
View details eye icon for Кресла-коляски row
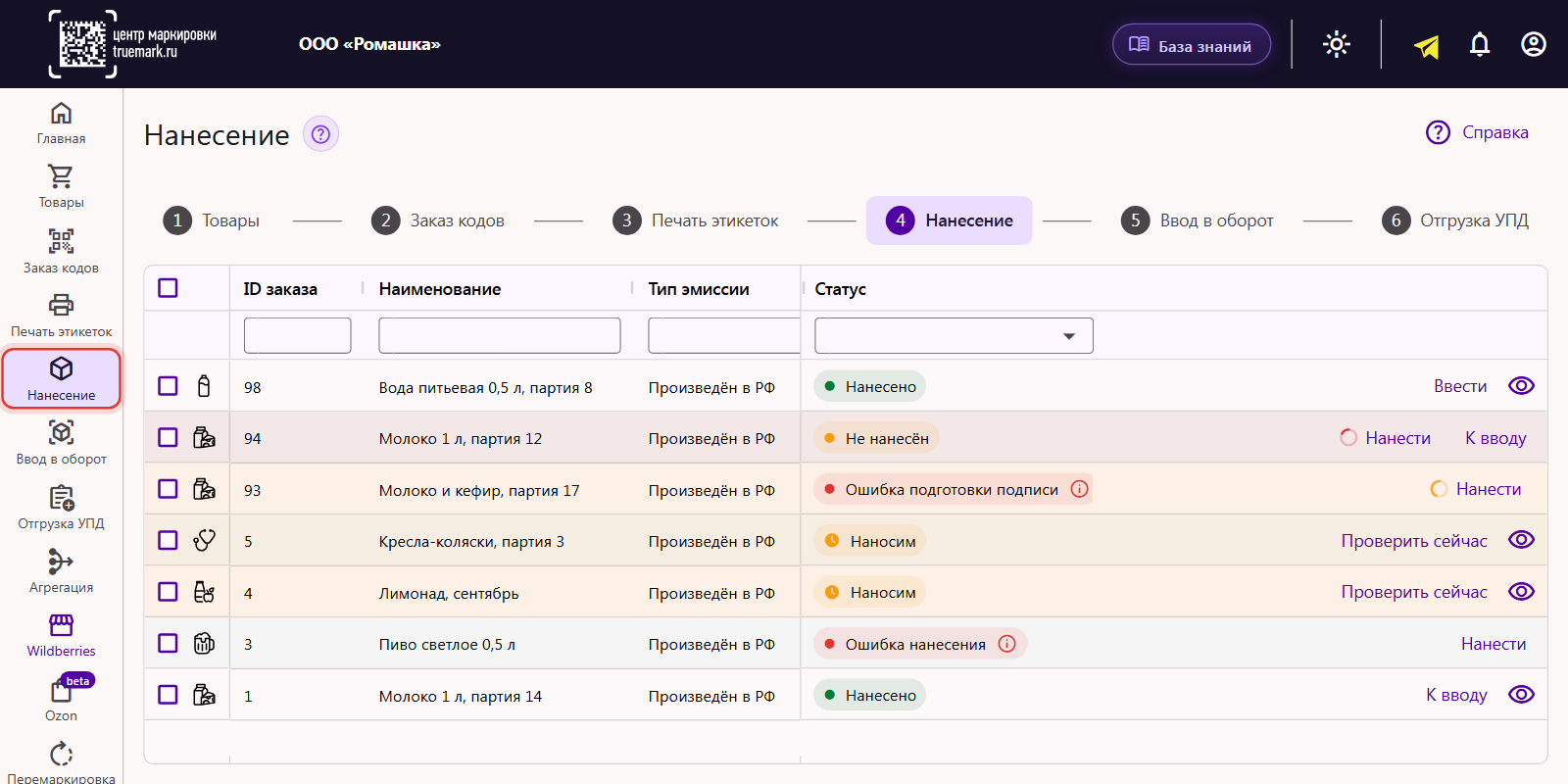click(x=1521, y=540)
